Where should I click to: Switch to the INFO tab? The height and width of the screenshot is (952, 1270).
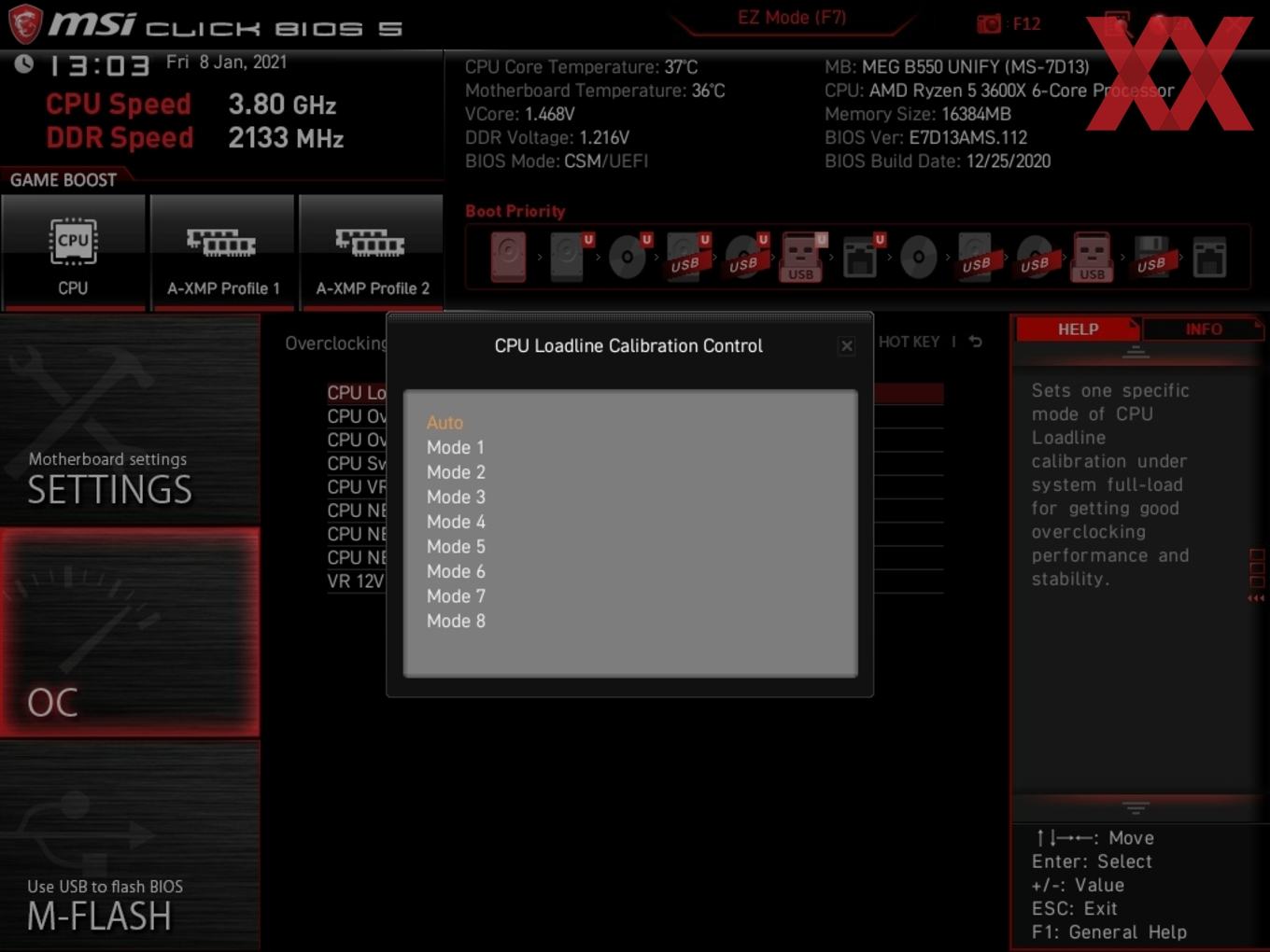click(x=1204, y=329)
